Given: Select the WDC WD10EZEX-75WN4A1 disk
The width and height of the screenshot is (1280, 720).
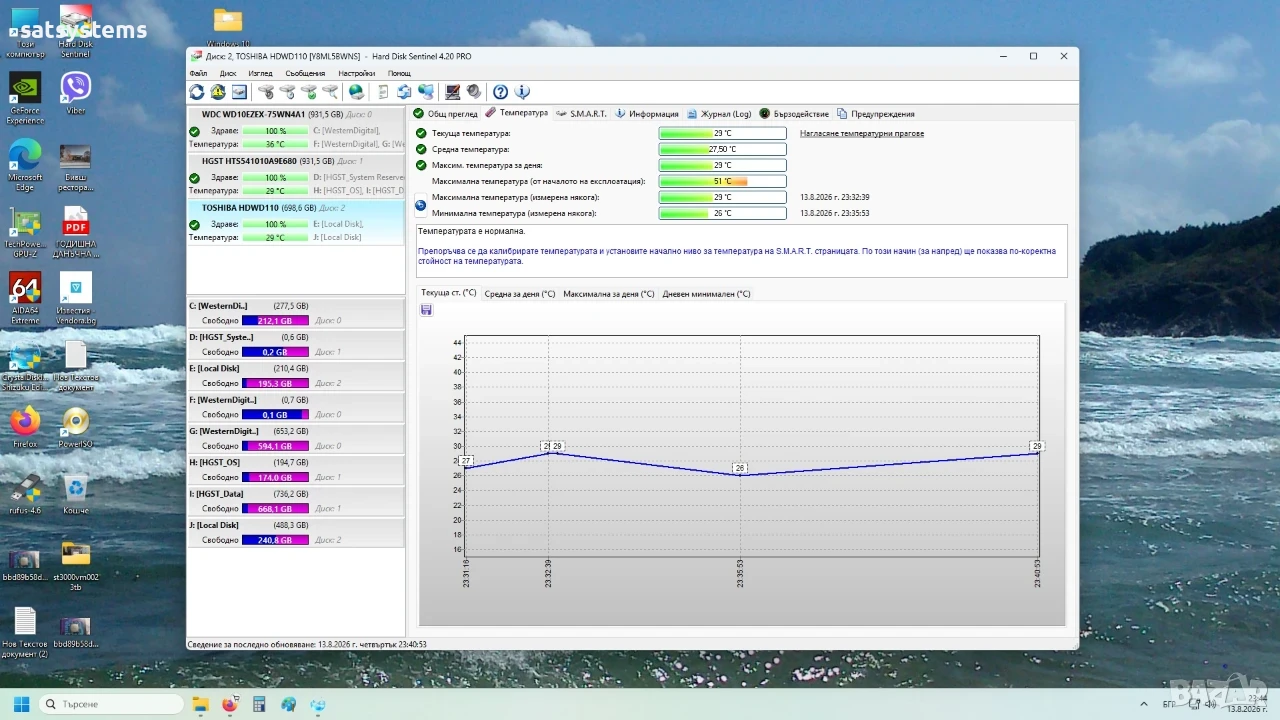Looking at the screenshot, I should [296, 129].
